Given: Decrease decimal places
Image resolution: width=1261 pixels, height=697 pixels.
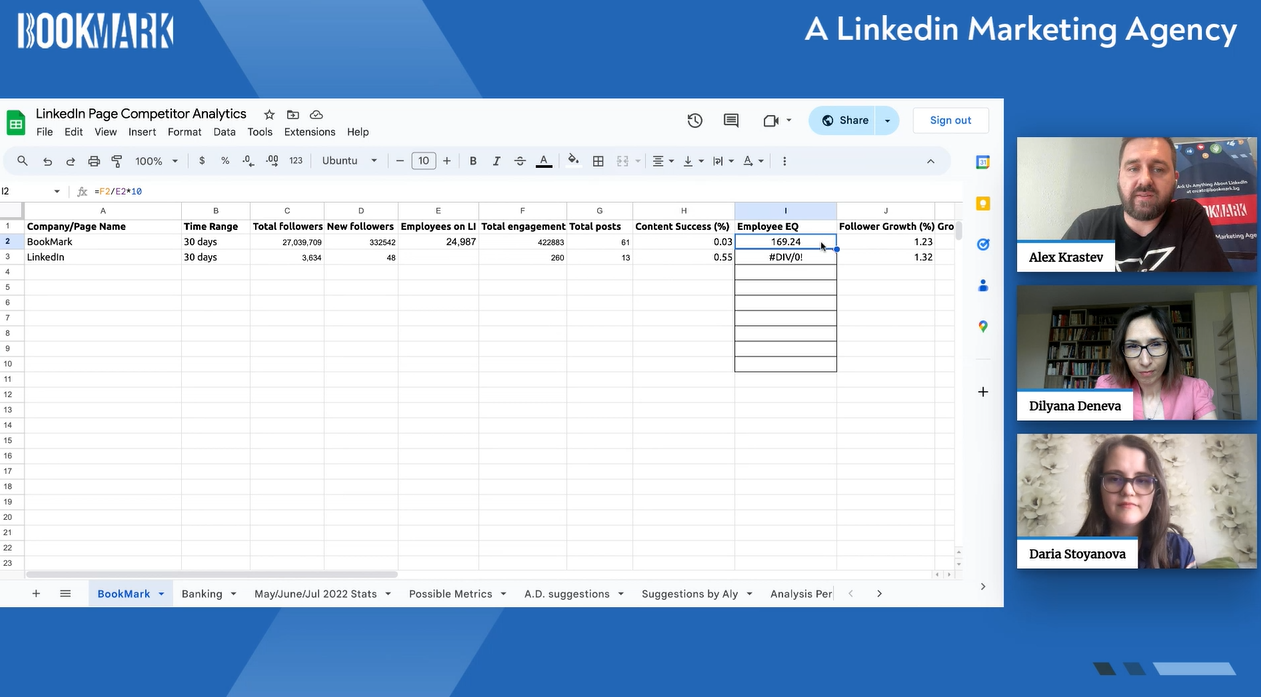Looking at the screenshot, I should coord(248,161).
